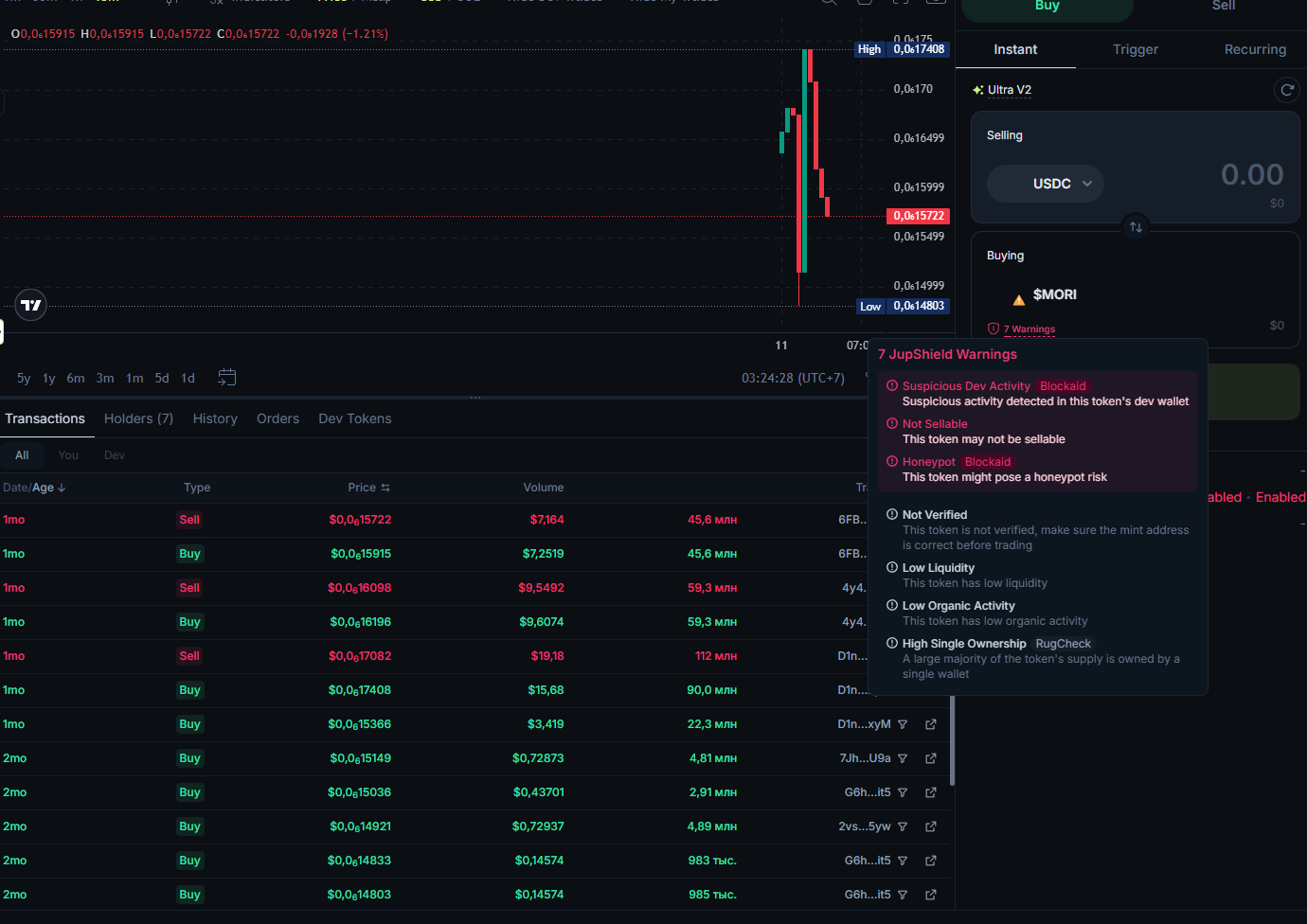Click maker address 7Jh...U9a
Screen dimensions: 1307x924
point(865,758)
